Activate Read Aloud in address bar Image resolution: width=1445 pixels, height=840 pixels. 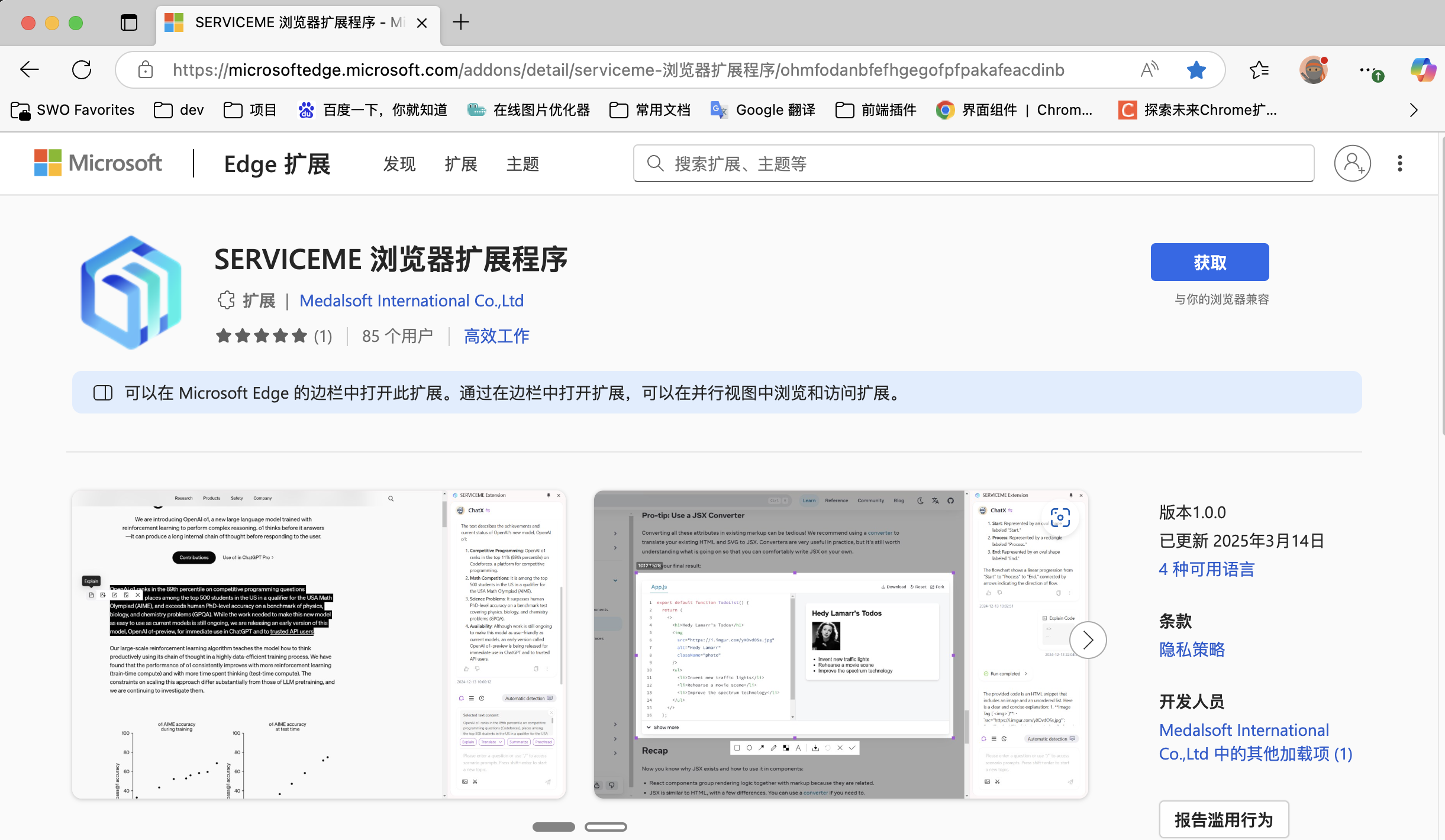point(1149,70)
